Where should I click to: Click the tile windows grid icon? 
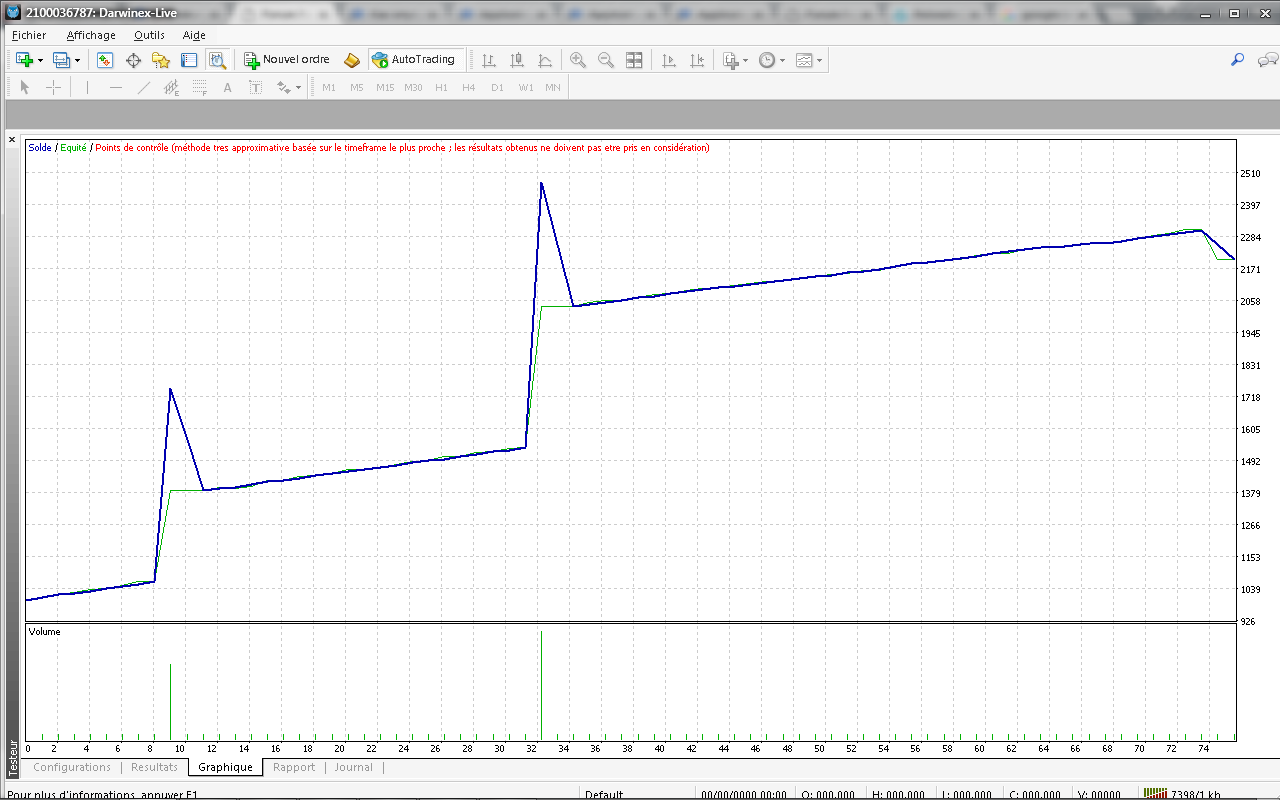tap(634, 60)
